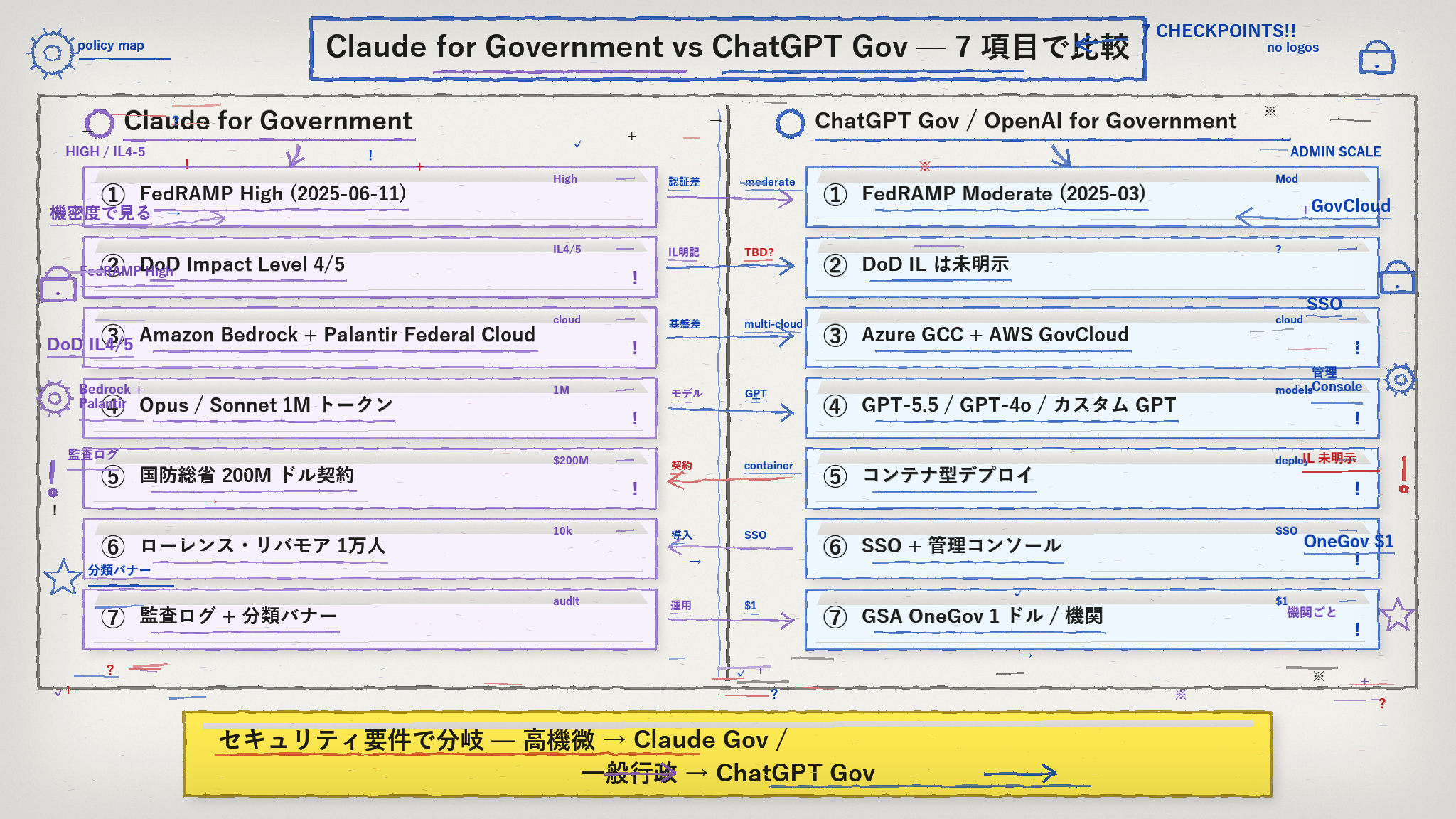The height and width of the screenshot is (819, 1456).
Task: Click the "GPT-5.5 / GPT-4o / カスタム GPT" card
Action: [1092, 408]
